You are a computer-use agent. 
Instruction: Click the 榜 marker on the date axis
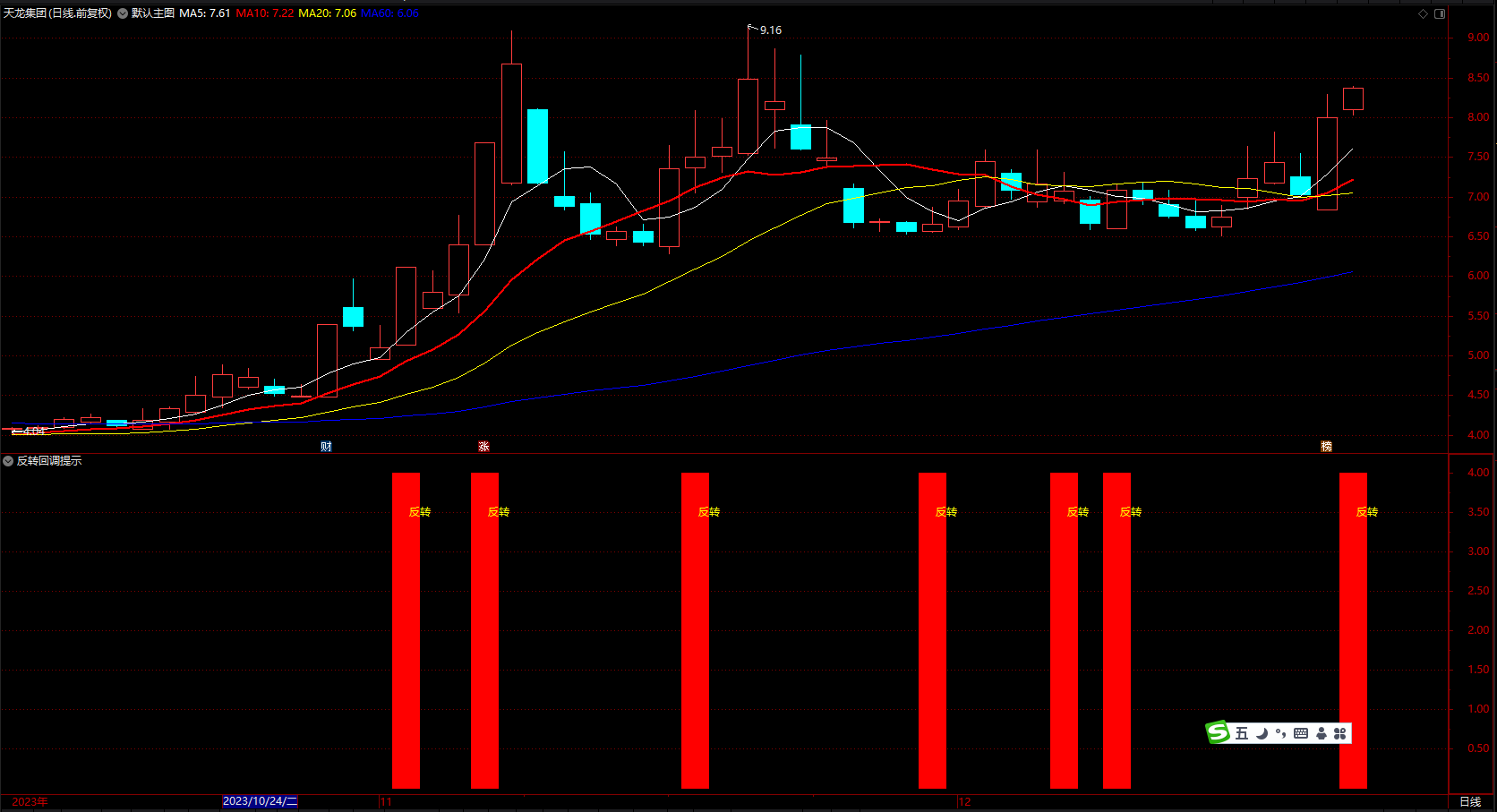[x=1326, y=447]
